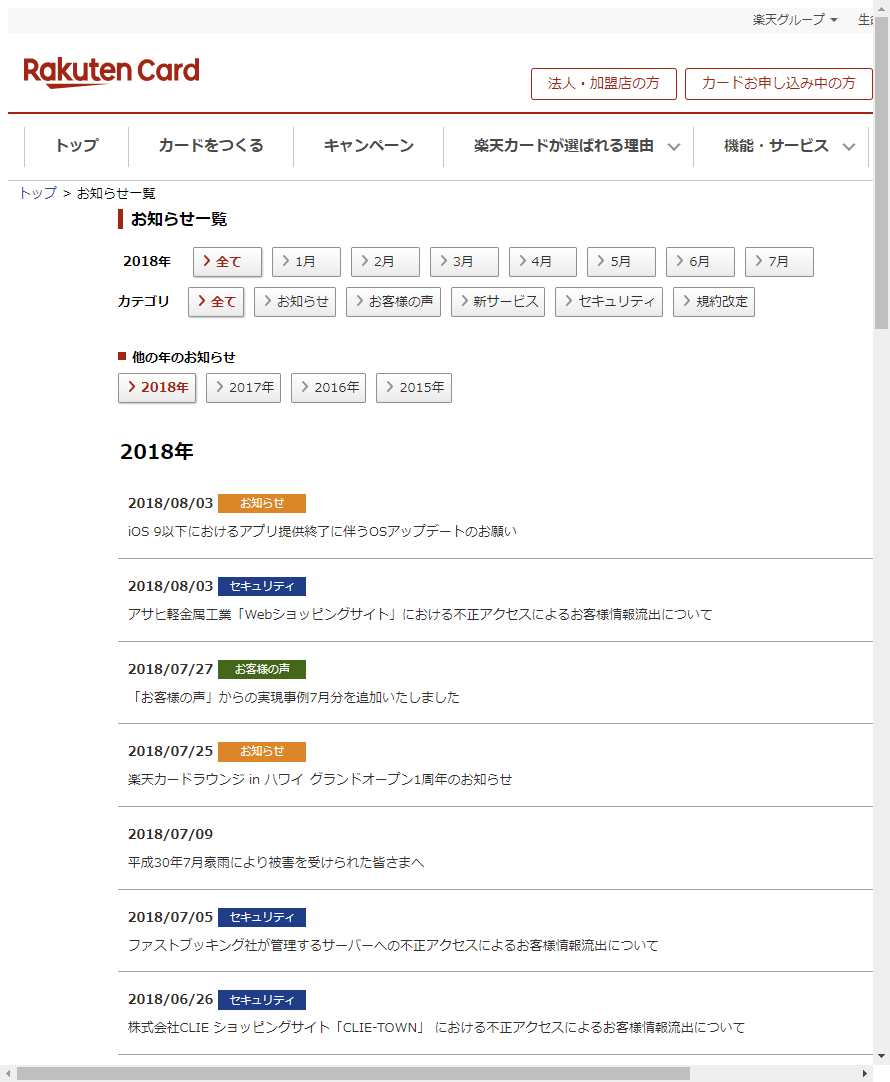Viewport: 890px width, 1082px height.
Task: Click the カードお申し込み中の方 button
Action: (778, 84)
